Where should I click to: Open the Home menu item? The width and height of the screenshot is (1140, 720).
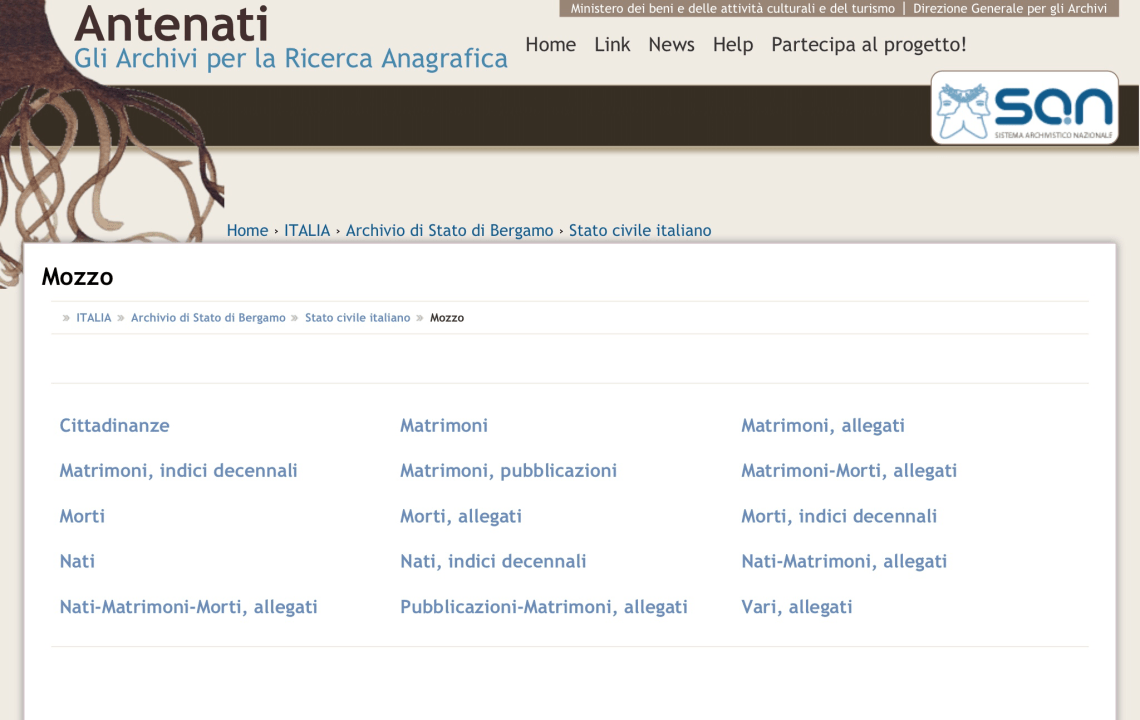coord(550,45)
